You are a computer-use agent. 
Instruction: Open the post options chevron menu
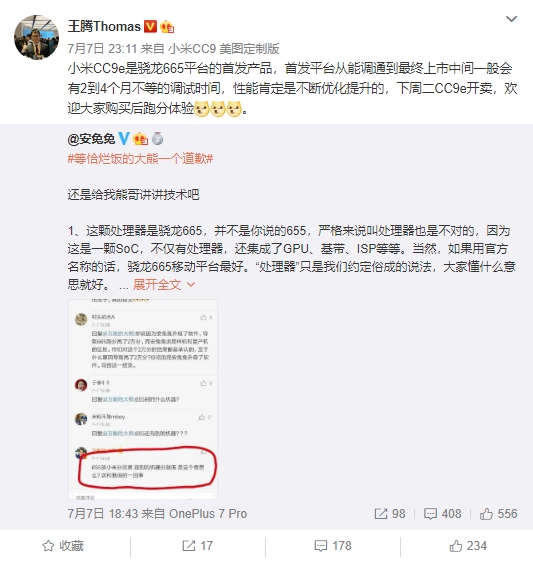pos(511,19)
